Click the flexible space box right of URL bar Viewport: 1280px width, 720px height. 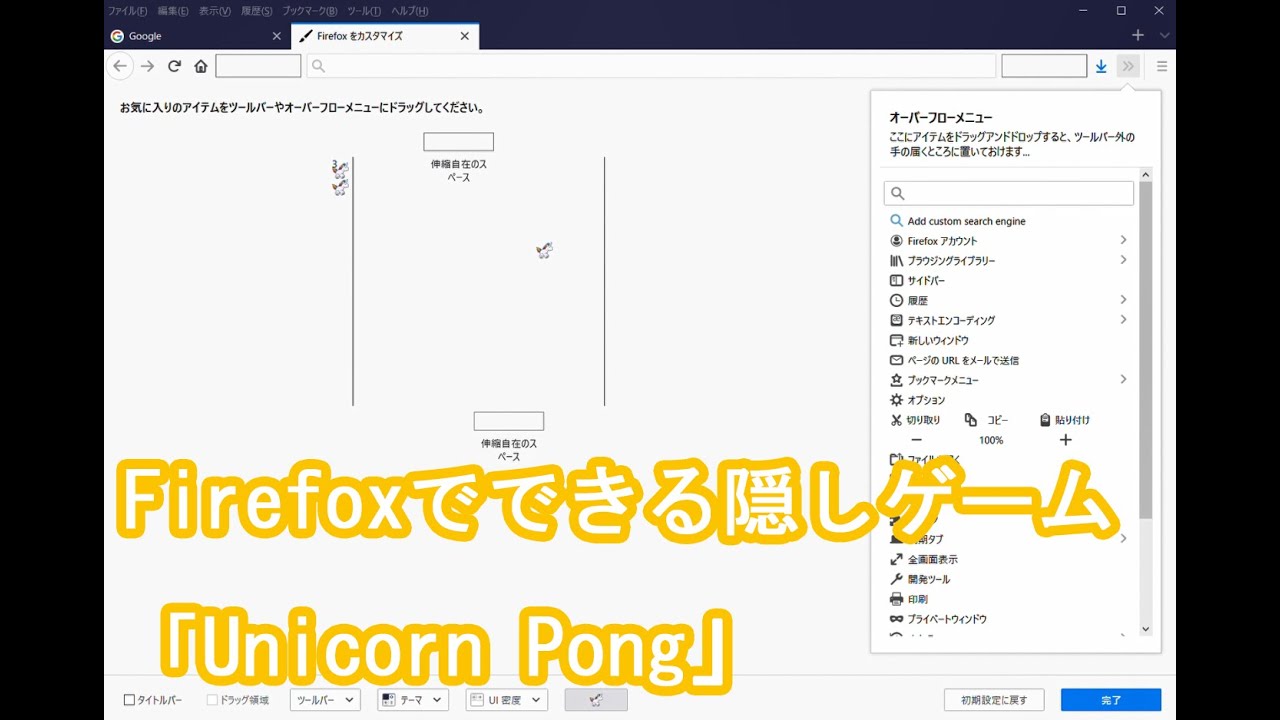[x=1044, y=66]
